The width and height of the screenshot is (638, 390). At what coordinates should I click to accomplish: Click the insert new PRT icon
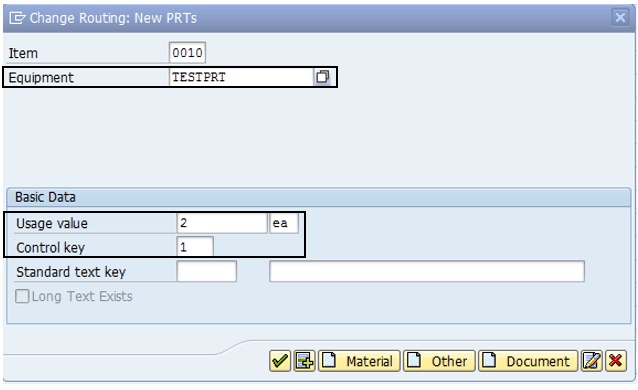(x=304, y=361)
